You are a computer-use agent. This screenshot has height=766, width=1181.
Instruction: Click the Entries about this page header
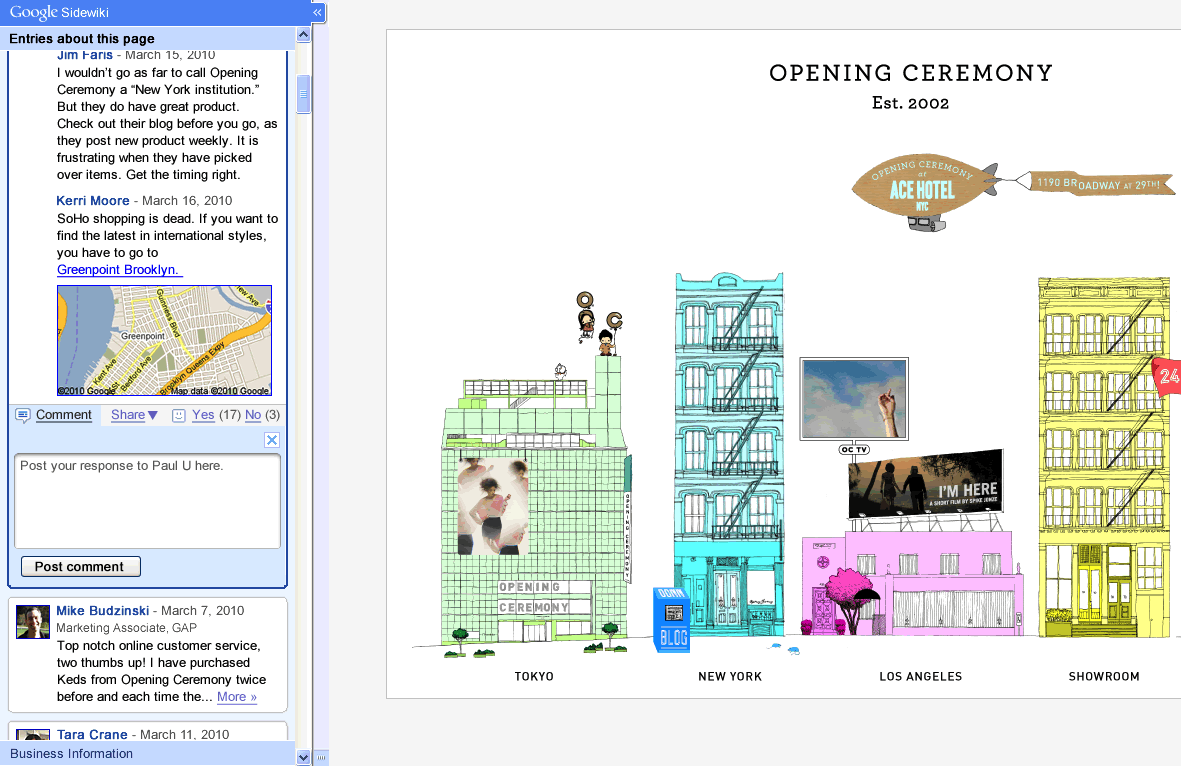tap(82, 39)
